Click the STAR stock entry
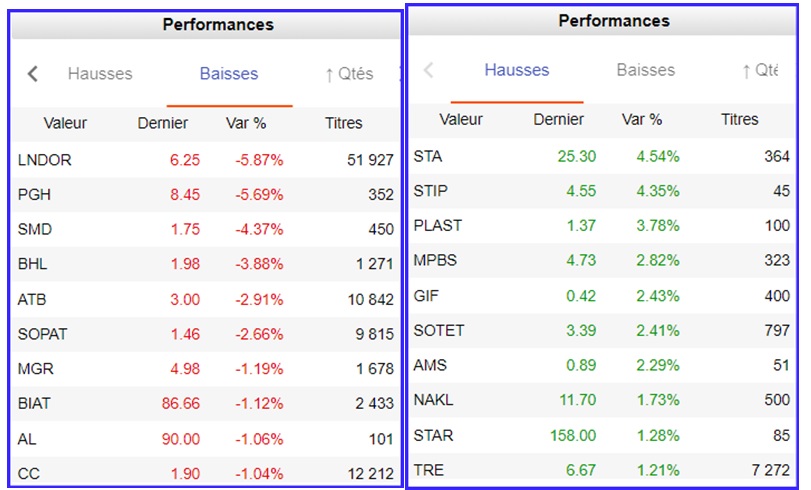 (x=432, y=435)
